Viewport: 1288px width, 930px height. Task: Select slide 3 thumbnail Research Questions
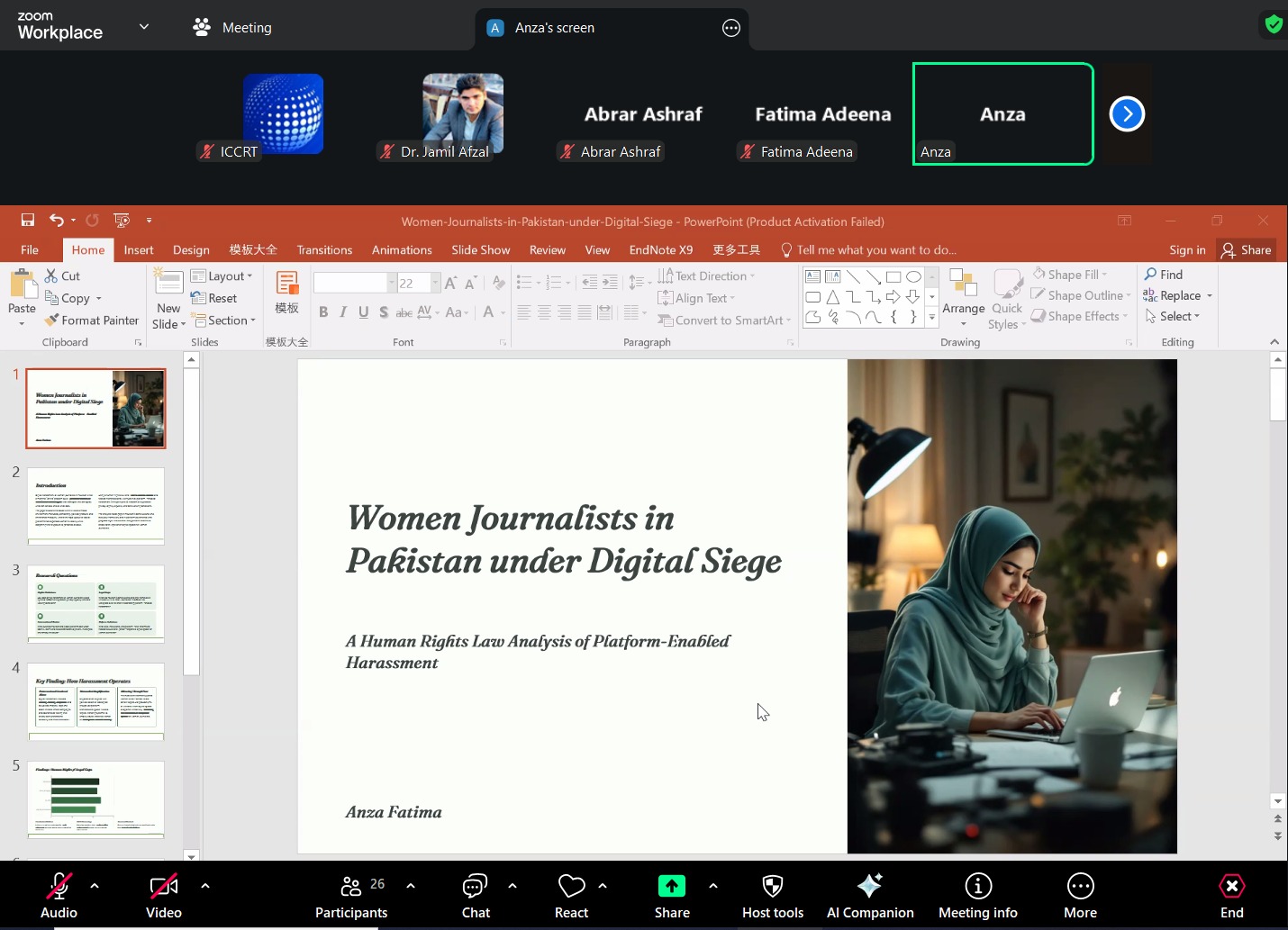96,604
